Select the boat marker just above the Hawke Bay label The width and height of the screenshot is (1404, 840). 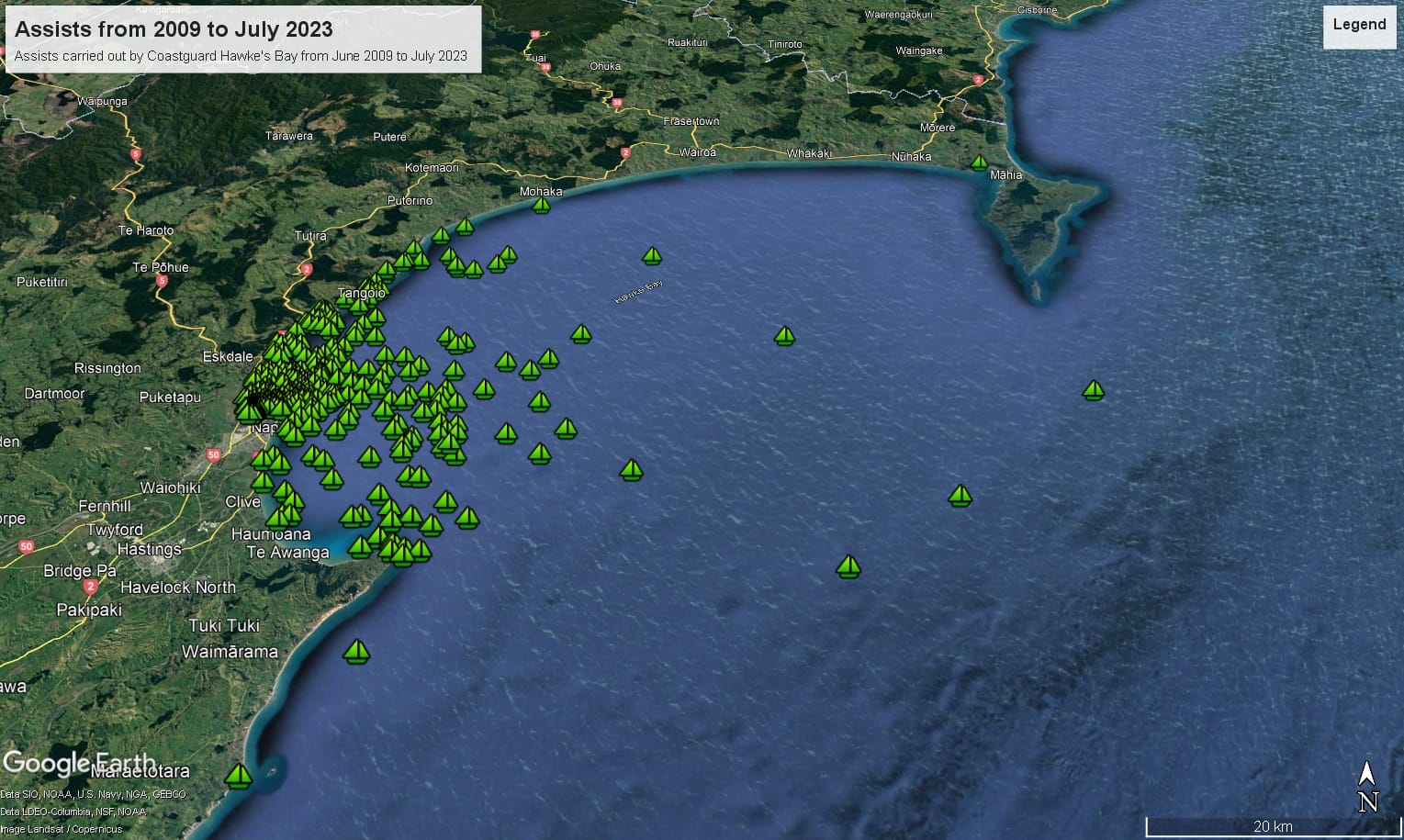[x=652, y=255]
